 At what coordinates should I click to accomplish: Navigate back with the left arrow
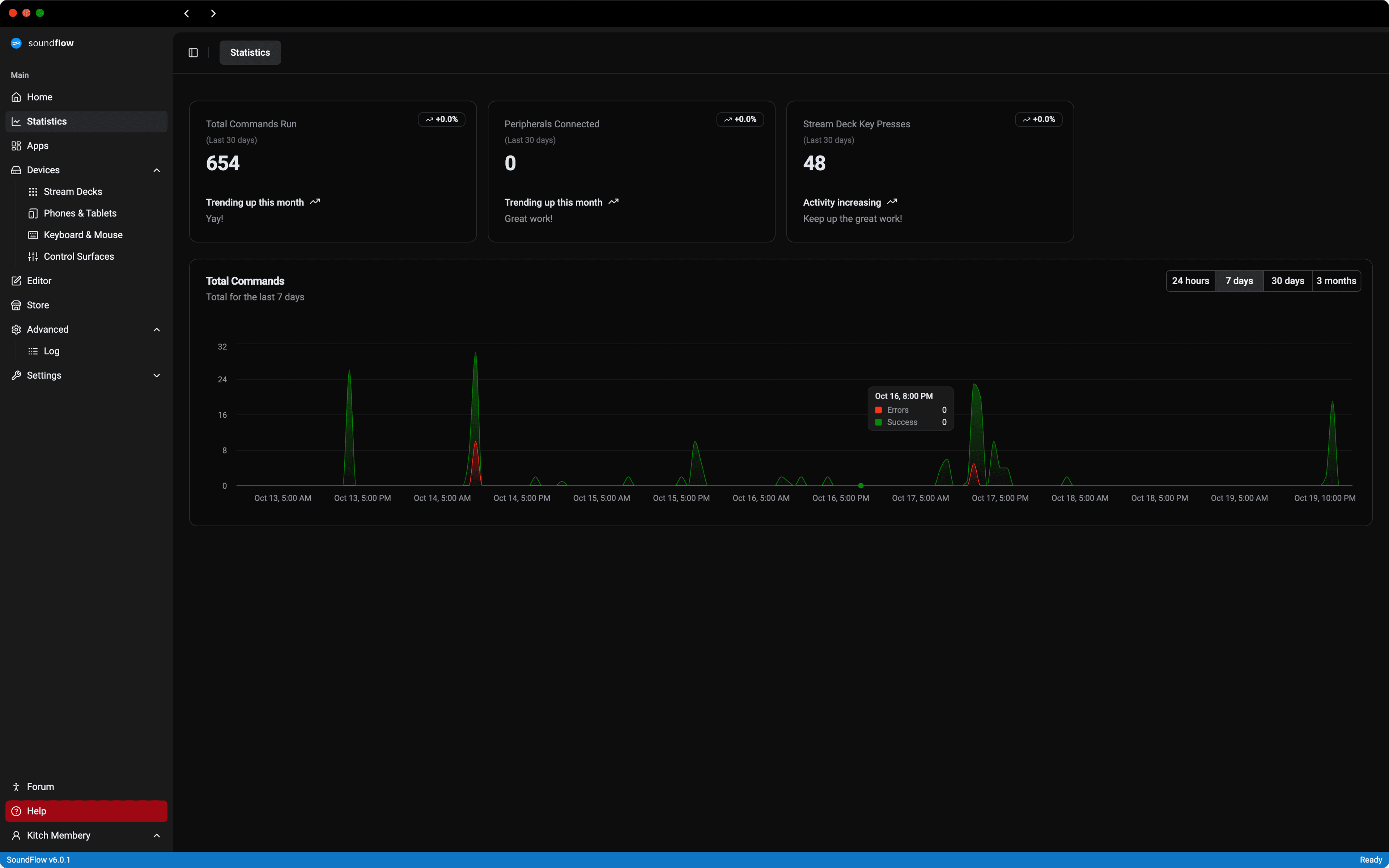(x=187, y=13)
